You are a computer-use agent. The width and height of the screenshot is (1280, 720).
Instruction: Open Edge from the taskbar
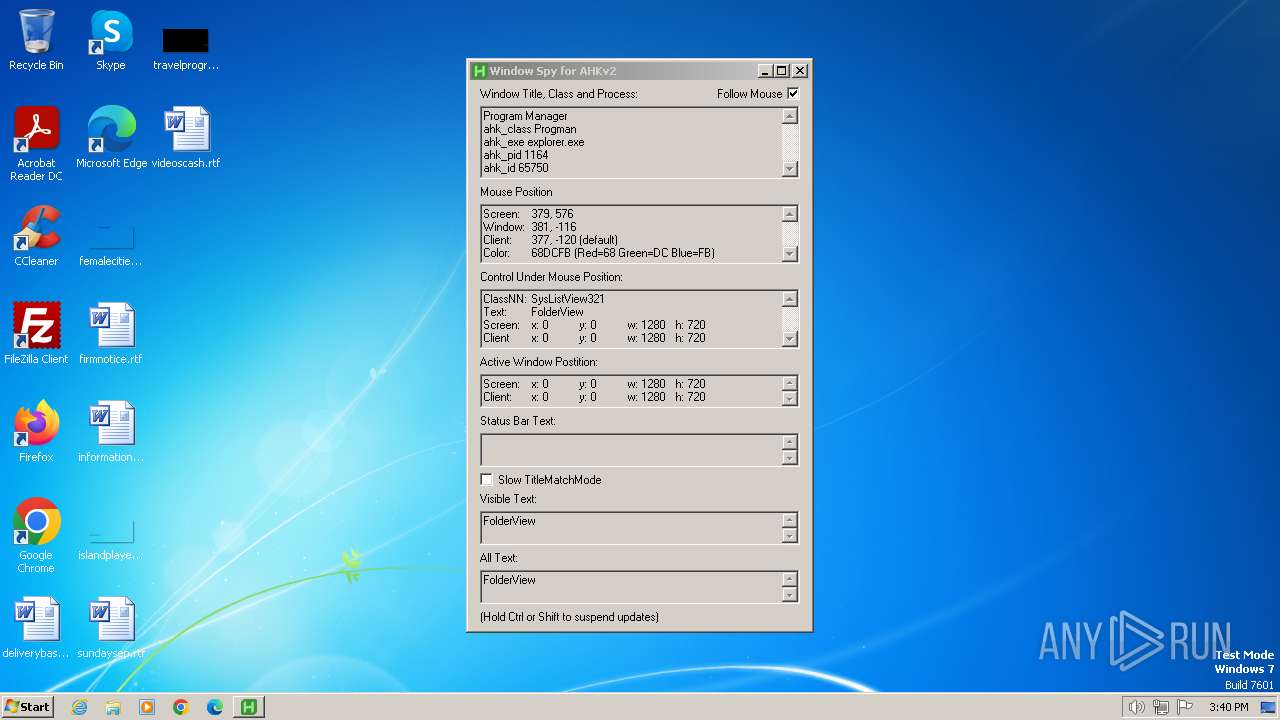(x=215, y=707)
